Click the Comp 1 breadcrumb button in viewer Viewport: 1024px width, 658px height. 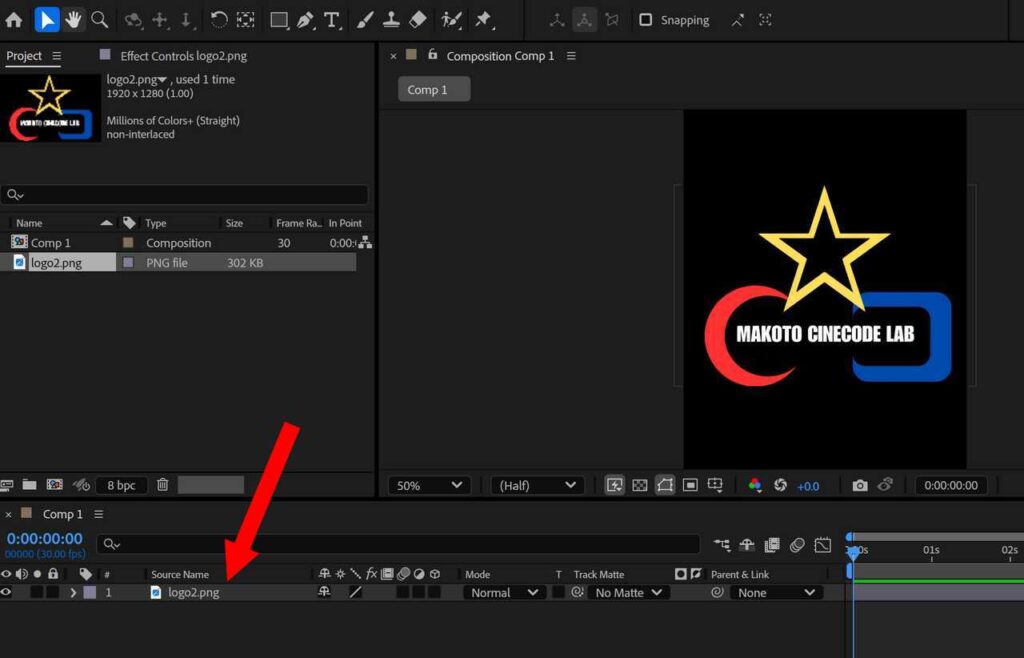(x=434, y=89)
